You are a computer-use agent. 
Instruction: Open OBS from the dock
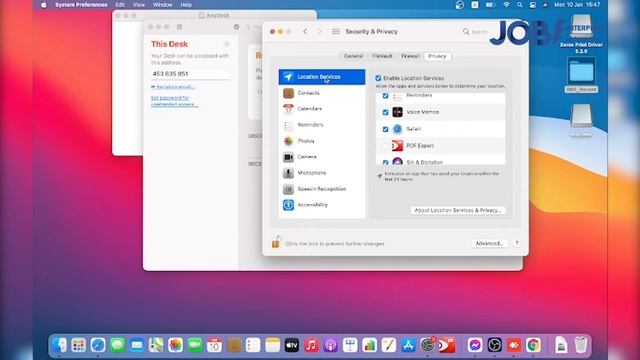point(494,345)
